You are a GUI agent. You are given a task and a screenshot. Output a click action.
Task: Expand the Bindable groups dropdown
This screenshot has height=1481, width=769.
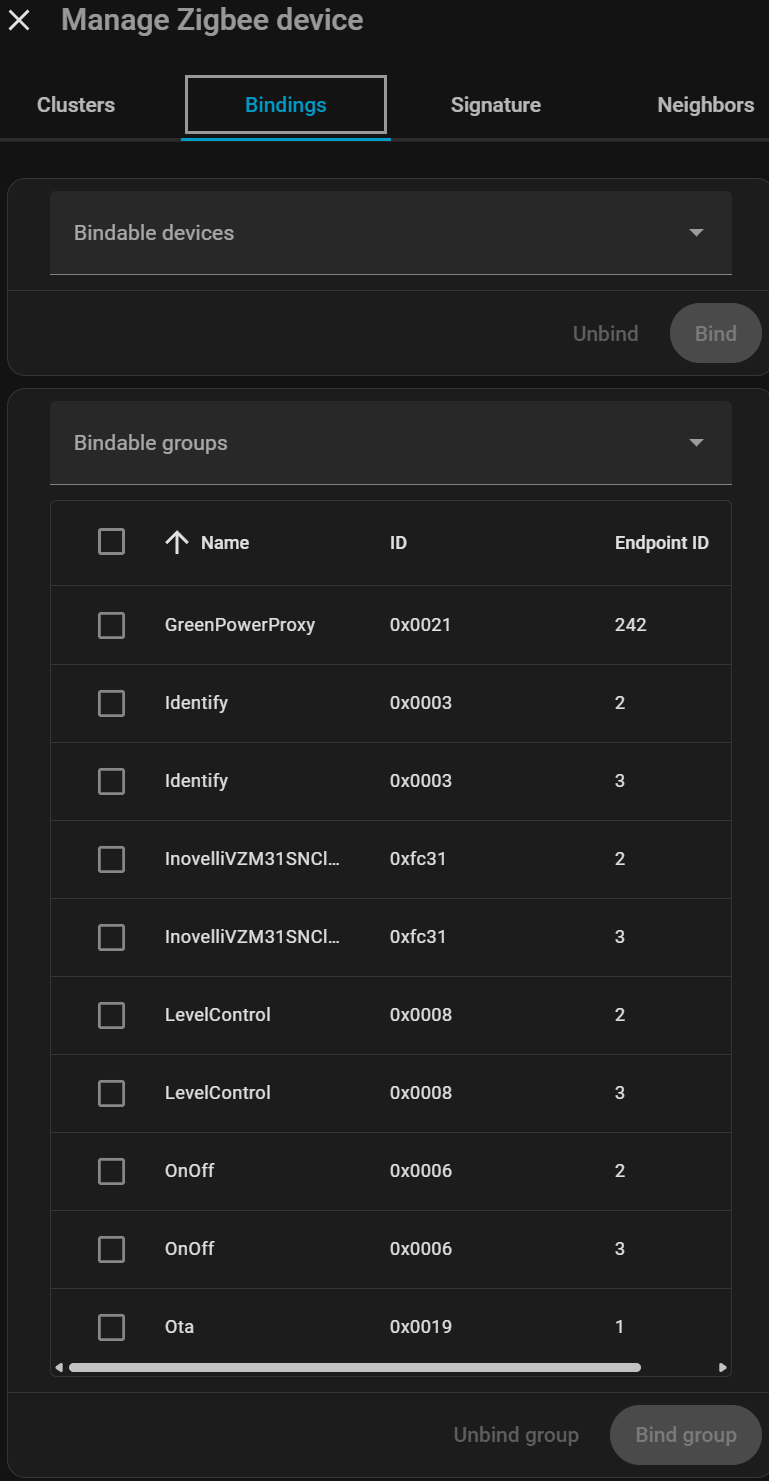click(390, 443)
